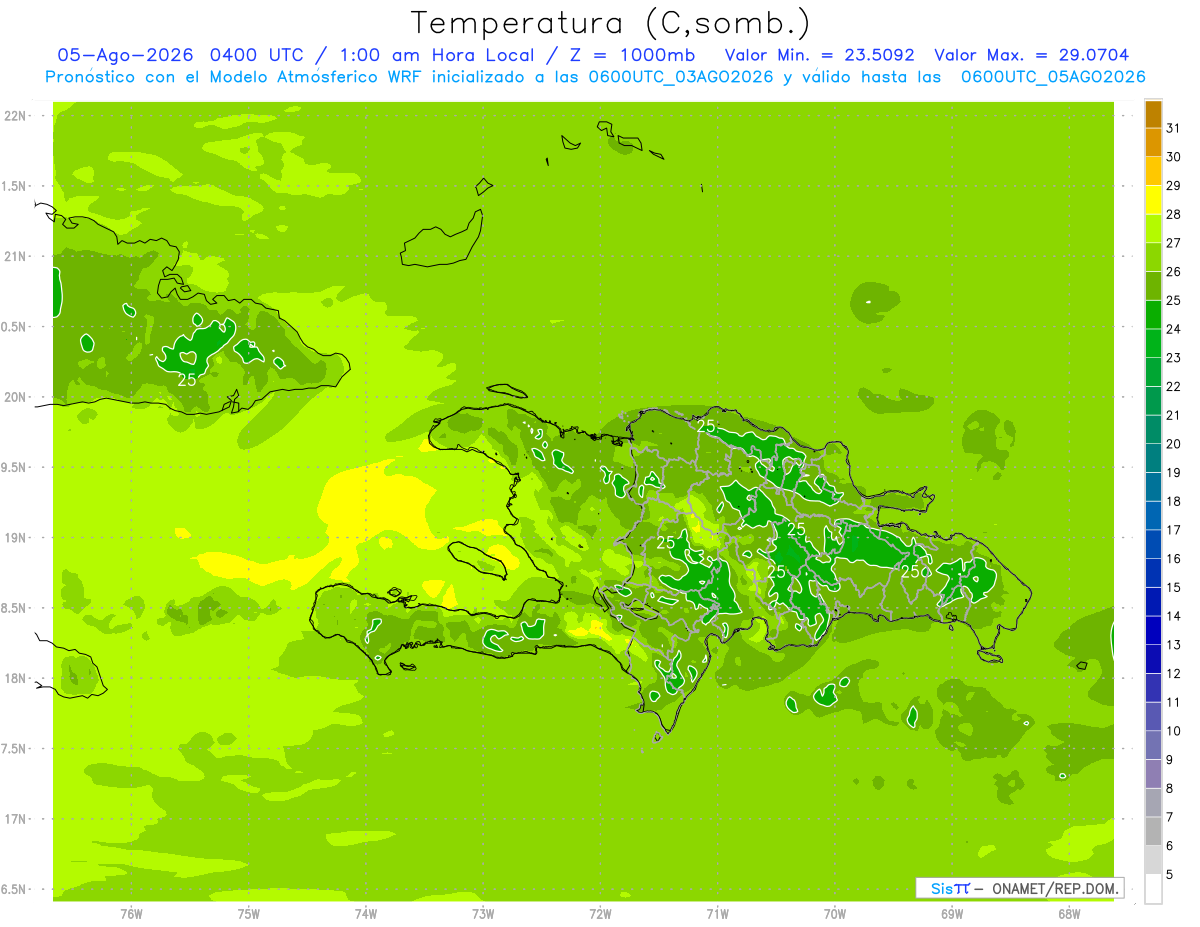This screenshot has width=1200, height=927.
Task: Click the SisTT ONAMET/REP.DOM. label box
Action: click(x=1019, y=888)
